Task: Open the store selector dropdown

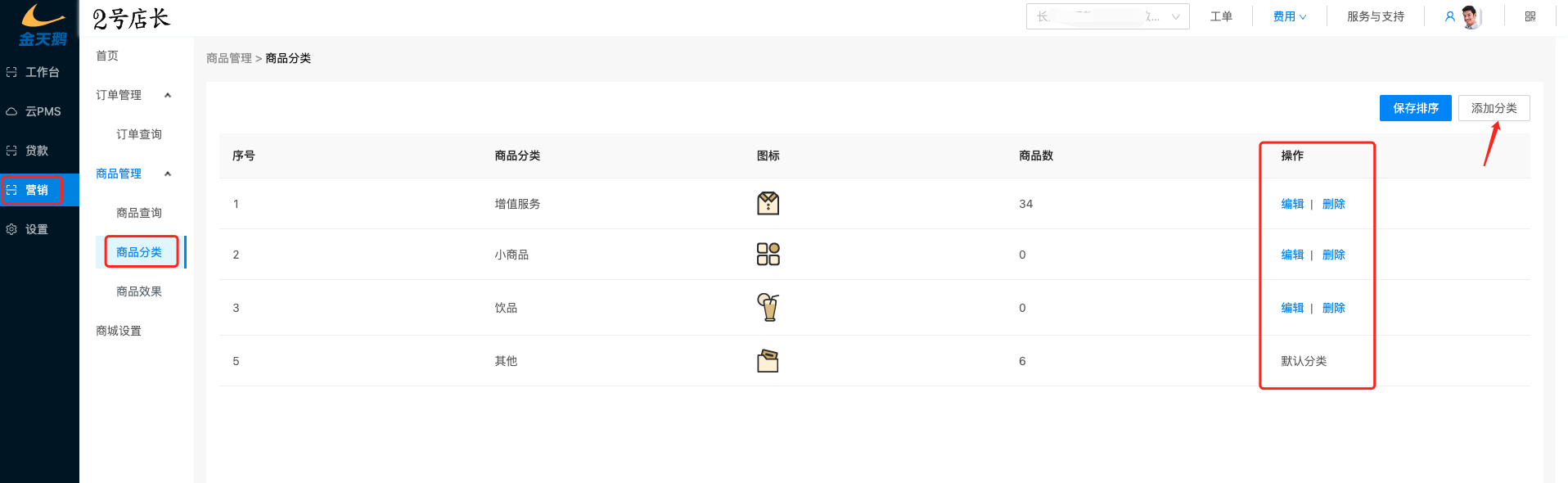Action: (x=1108, y=16)
